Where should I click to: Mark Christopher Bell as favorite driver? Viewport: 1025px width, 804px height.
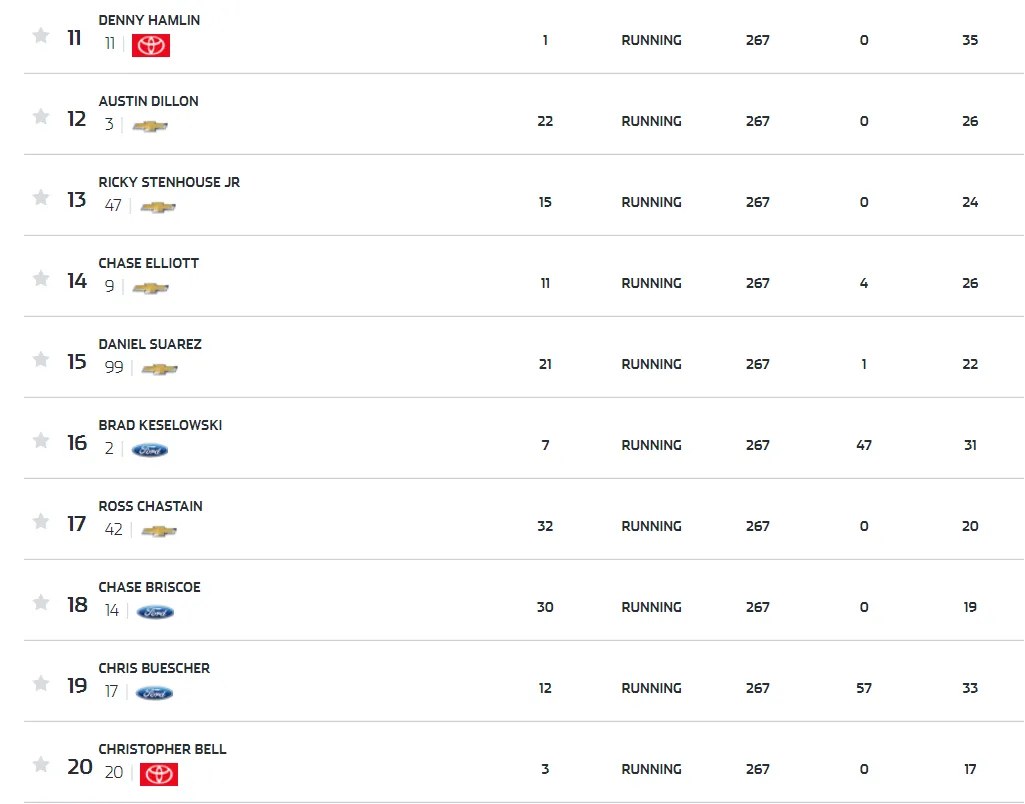(x=41, y=765)
